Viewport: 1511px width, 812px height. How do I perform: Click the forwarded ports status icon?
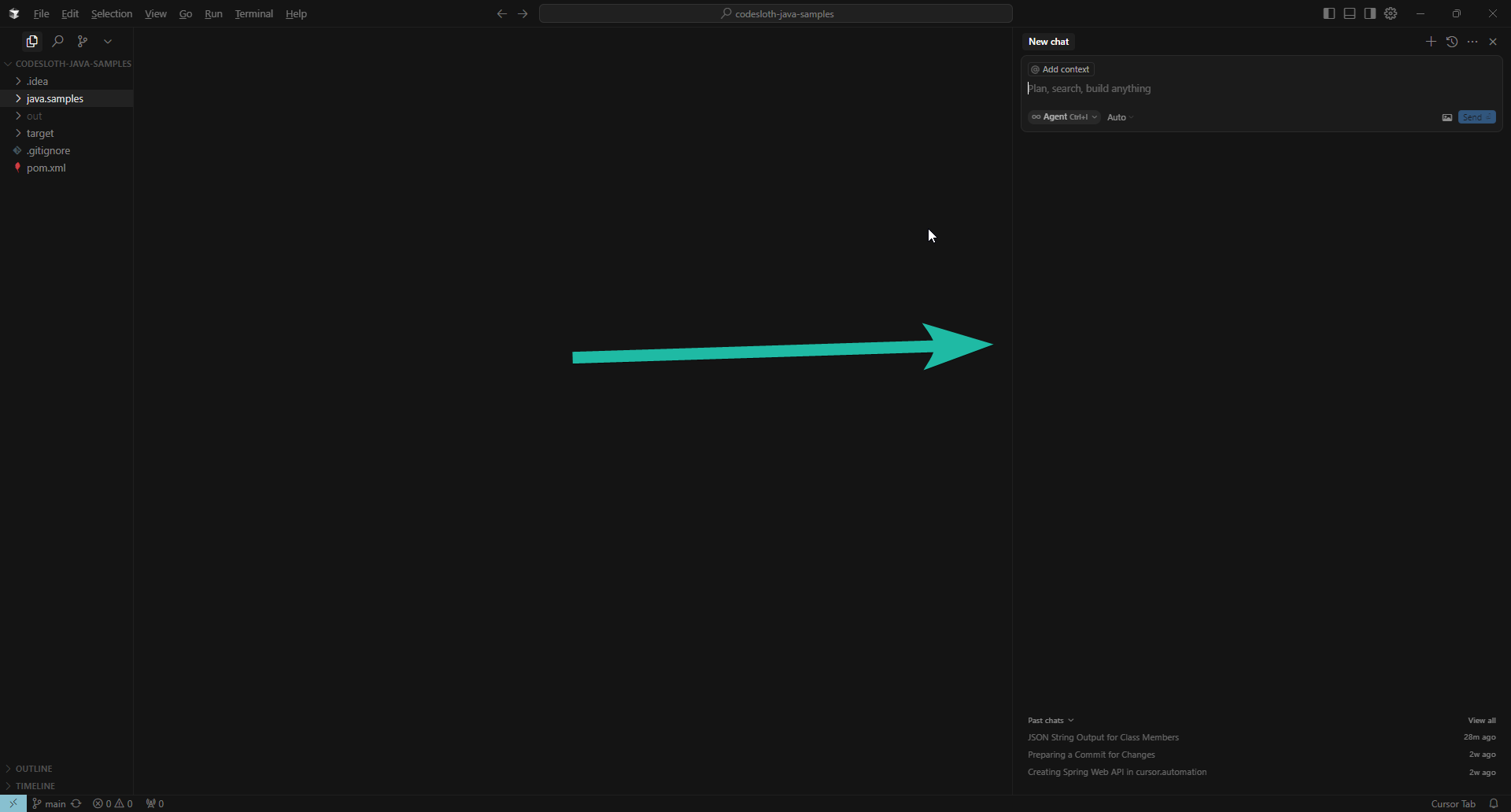click(x=155, y=803)
